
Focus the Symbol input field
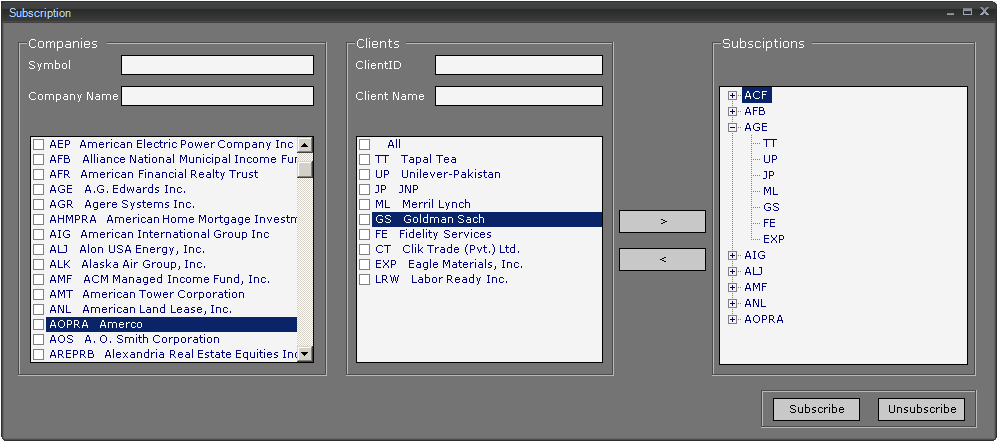(217, 65)
